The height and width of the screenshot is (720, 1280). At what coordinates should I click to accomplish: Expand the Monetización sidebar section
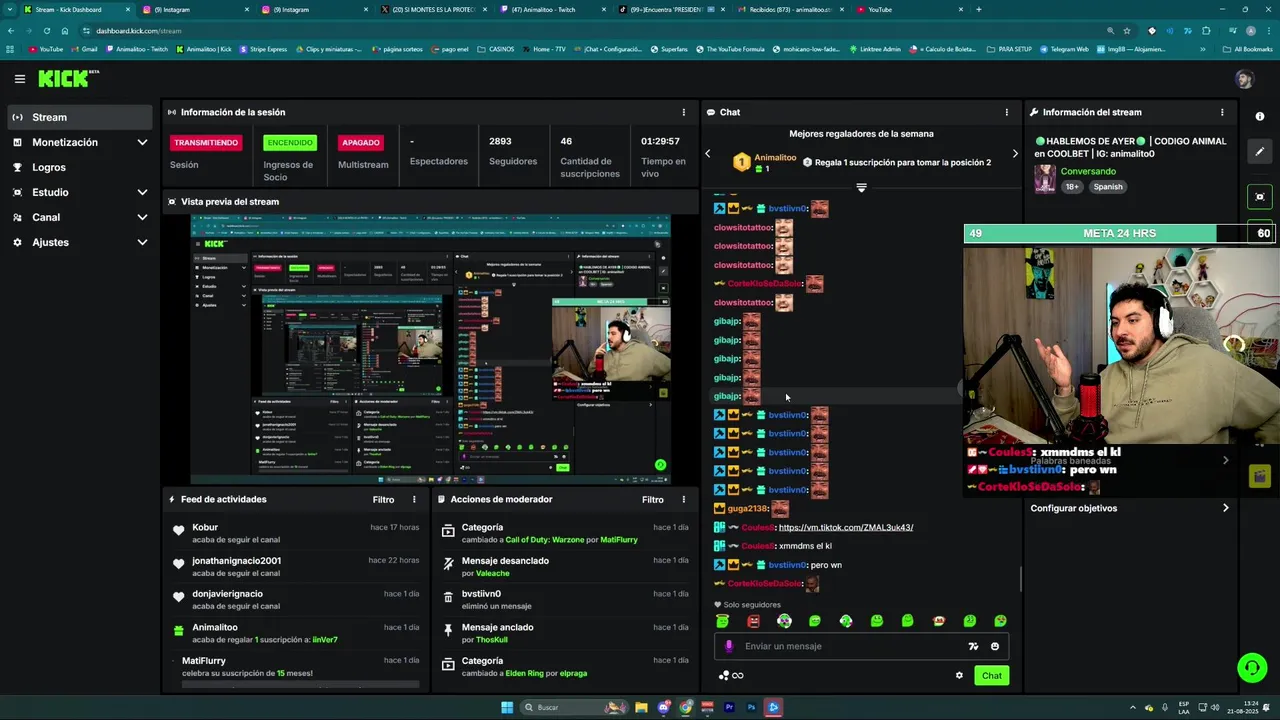(80, 142)
